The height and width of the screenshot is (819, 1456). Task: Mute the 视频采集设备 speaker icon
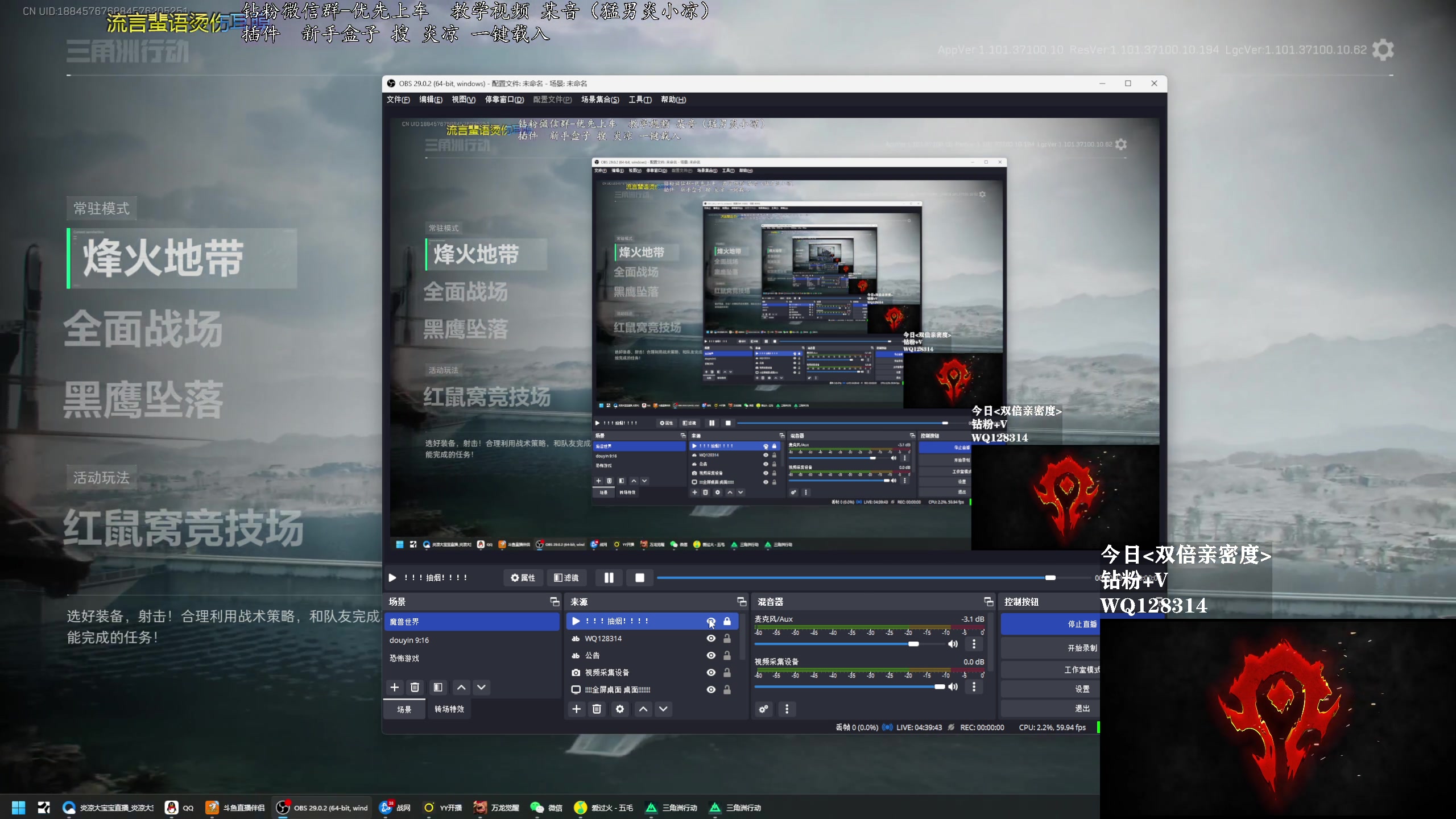(x=953, y=686)
